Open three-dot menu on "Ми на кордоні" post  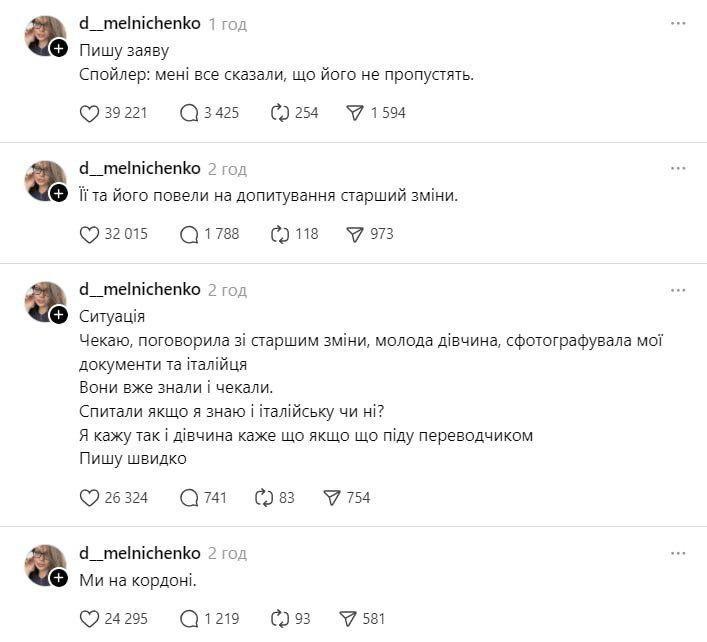678,553
